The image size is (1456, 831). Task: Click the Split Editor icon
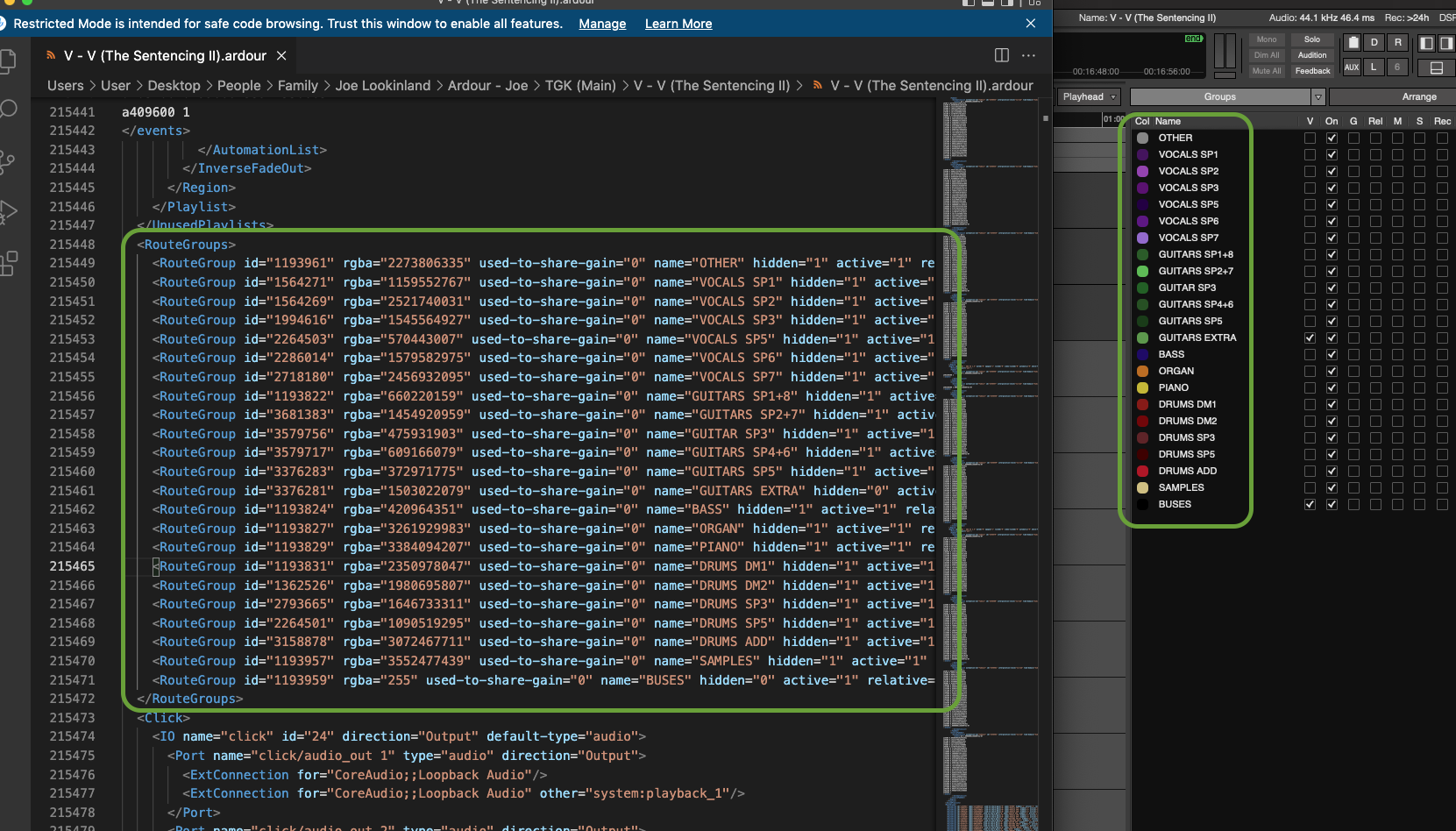coord(1002,55)
